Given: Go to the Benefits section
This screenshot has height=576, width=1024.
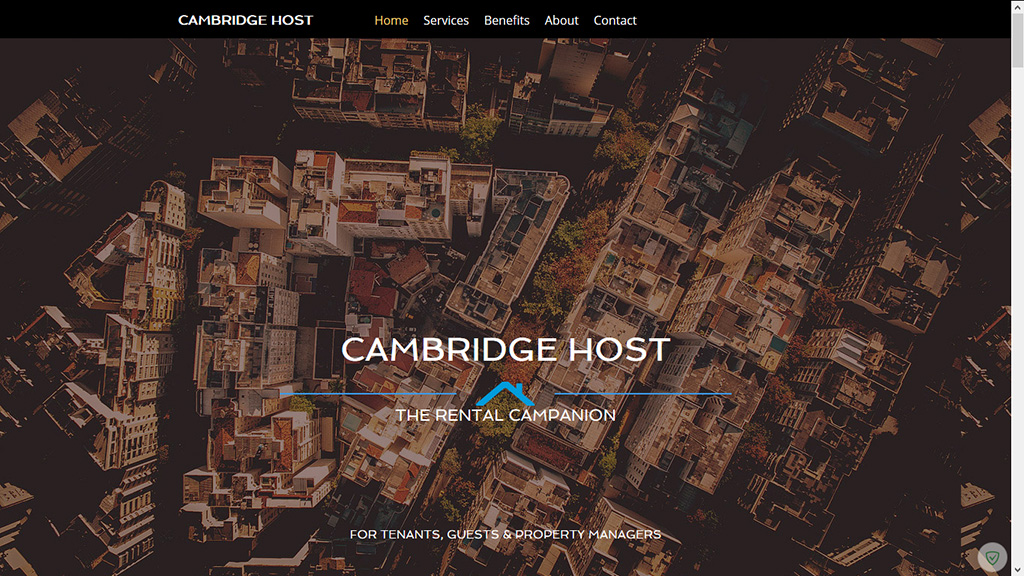Looking at the screenshot, I should [x=507, y=20].
